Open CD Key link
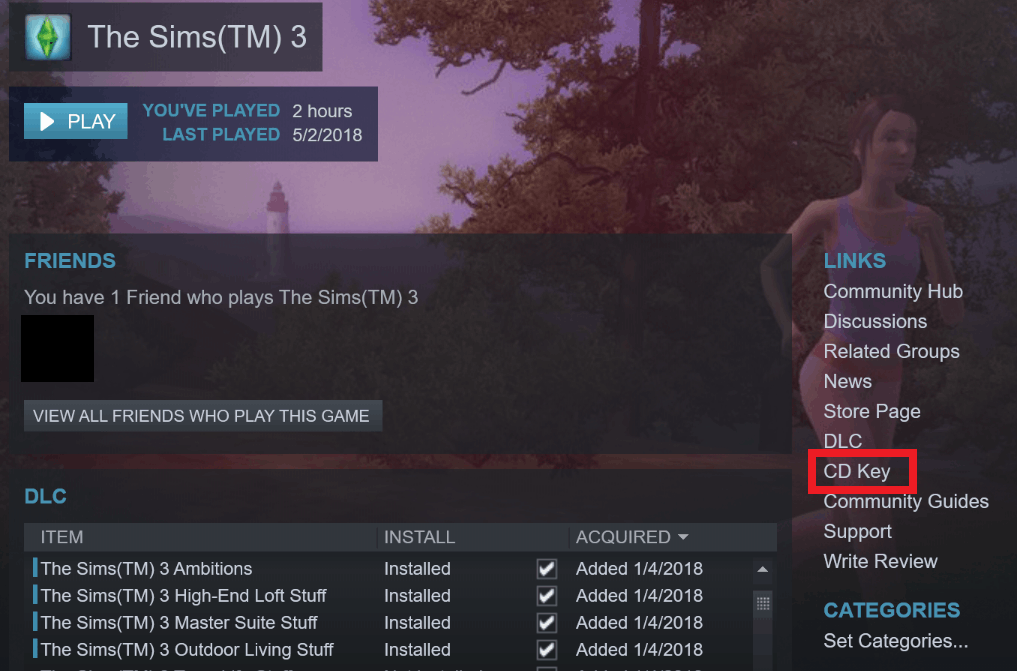1017x671 pixels. pyautogui.click(x=857, y=471)
